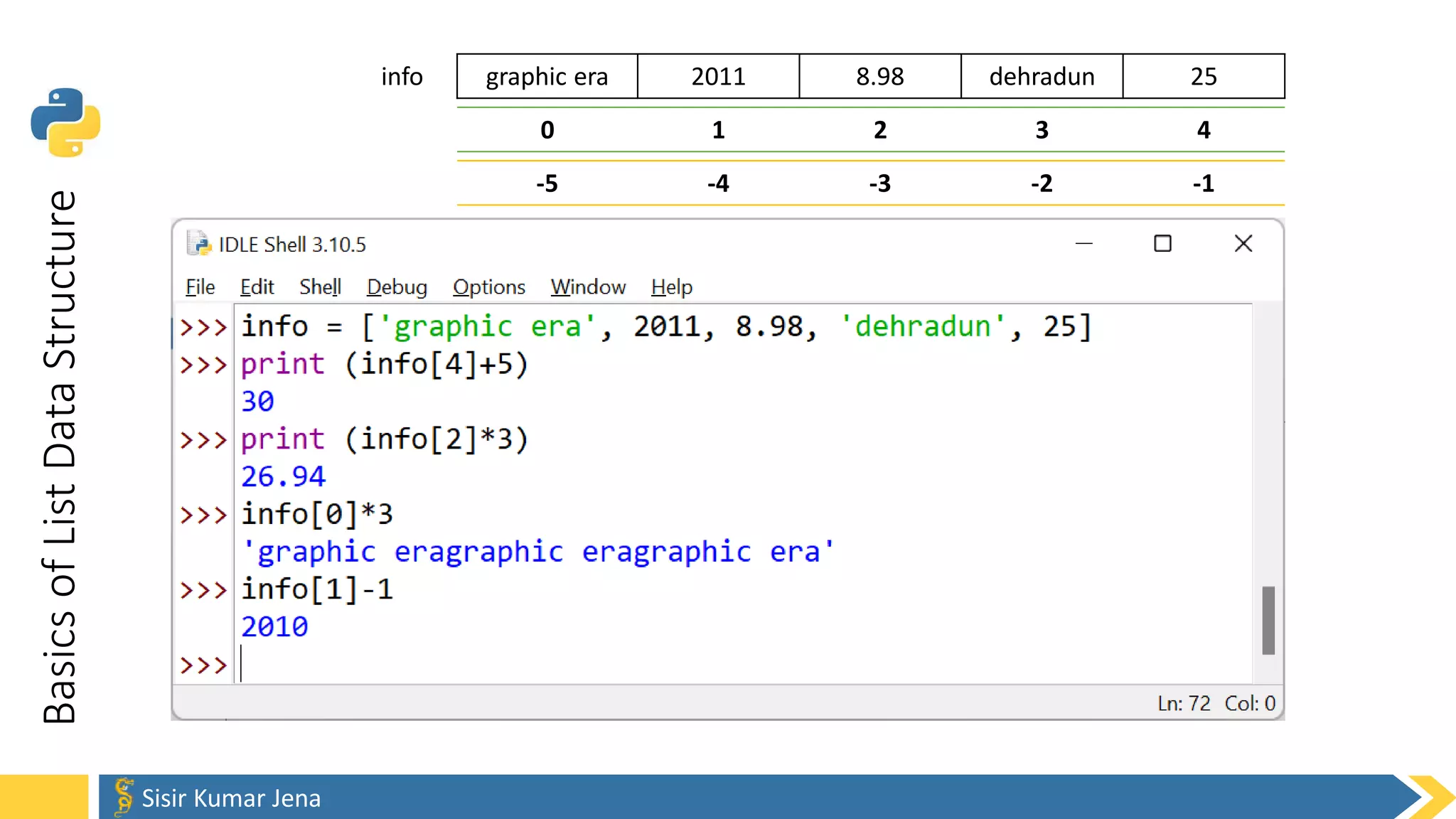The height and width of the screenshot is (819, 1456).
Task: Open the Options menu
Action: [x=489, y=287]
